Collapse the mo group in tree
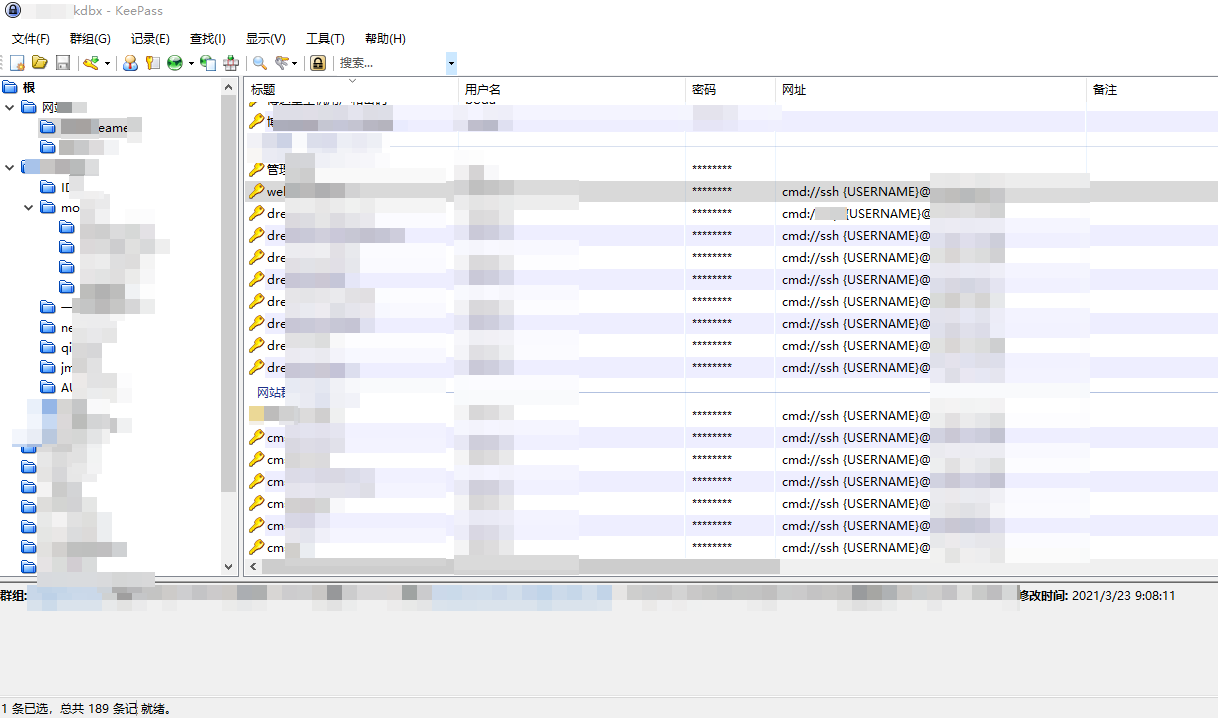 (29, 208)
